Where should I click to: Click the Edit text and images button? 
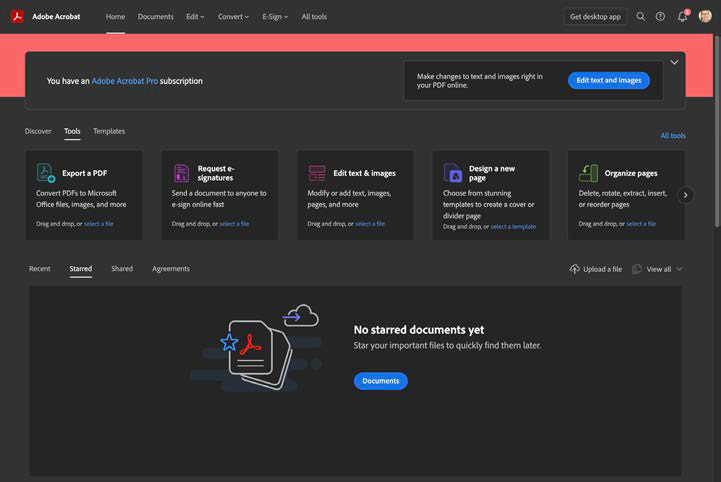point(609,80)
